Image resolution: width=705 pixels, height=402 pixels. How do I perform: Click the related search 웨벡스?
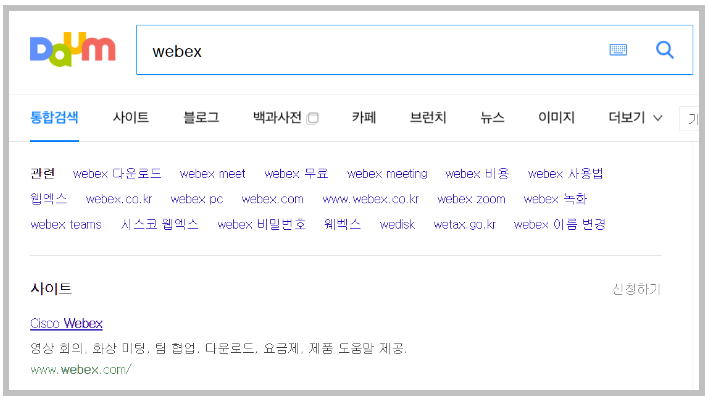[343, 224]
